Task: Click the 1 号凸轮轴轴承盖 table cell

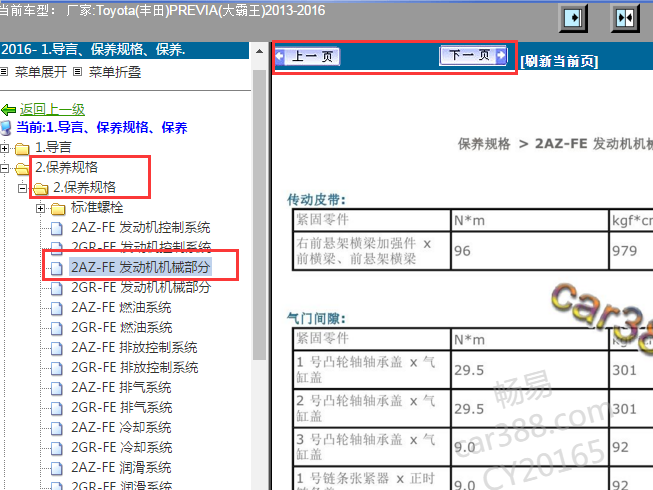Action: [x=371, y=370]
